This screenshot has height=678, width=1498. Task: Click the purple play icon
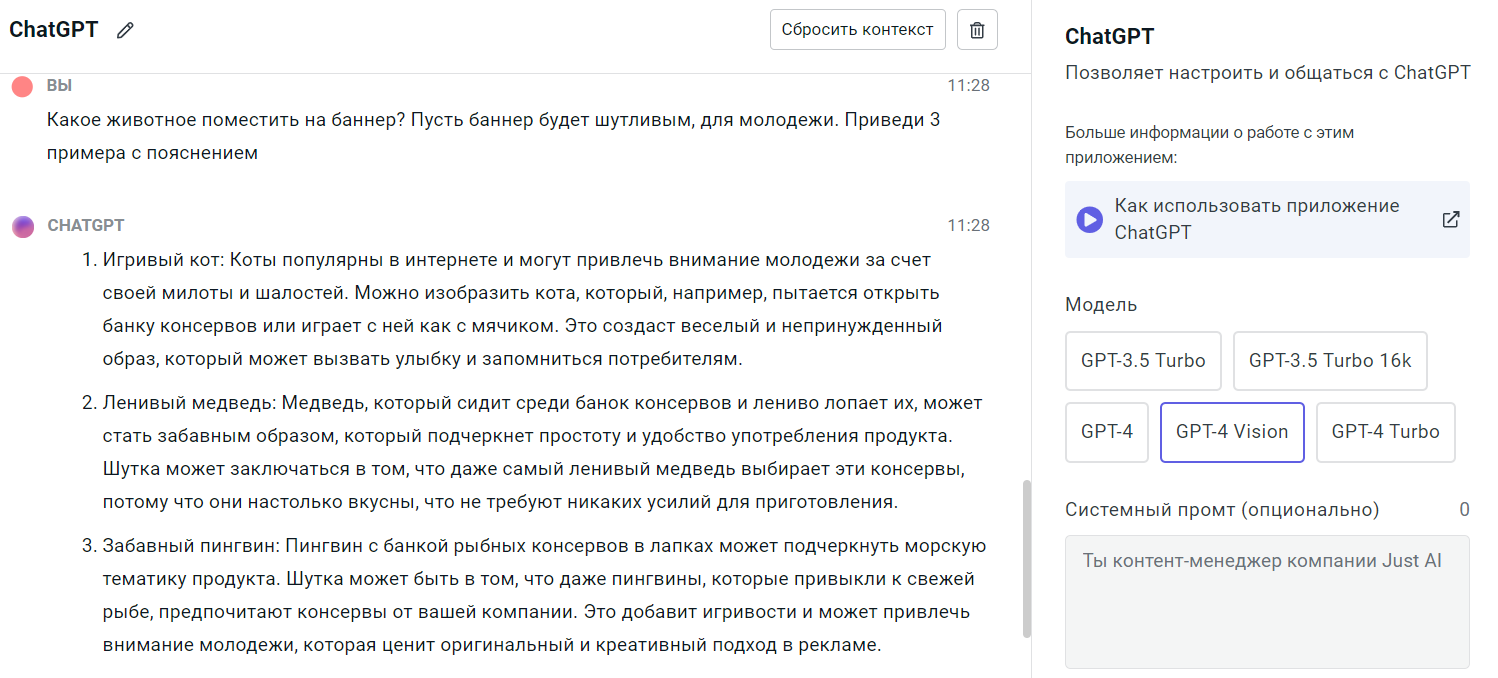[1089, 219]
